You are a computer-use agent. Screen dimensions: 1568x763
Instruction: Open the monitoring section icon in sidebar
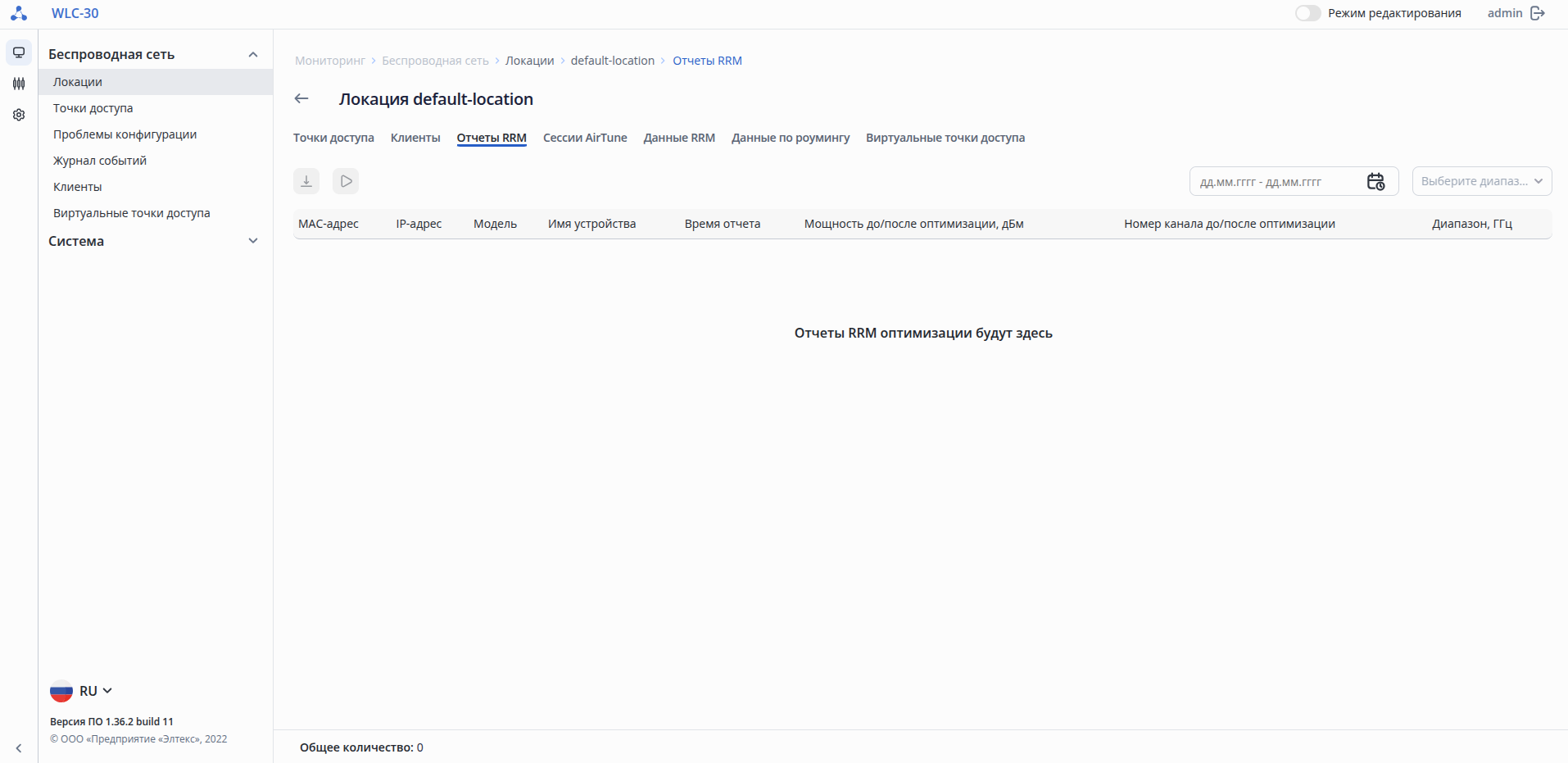[19, 52]
